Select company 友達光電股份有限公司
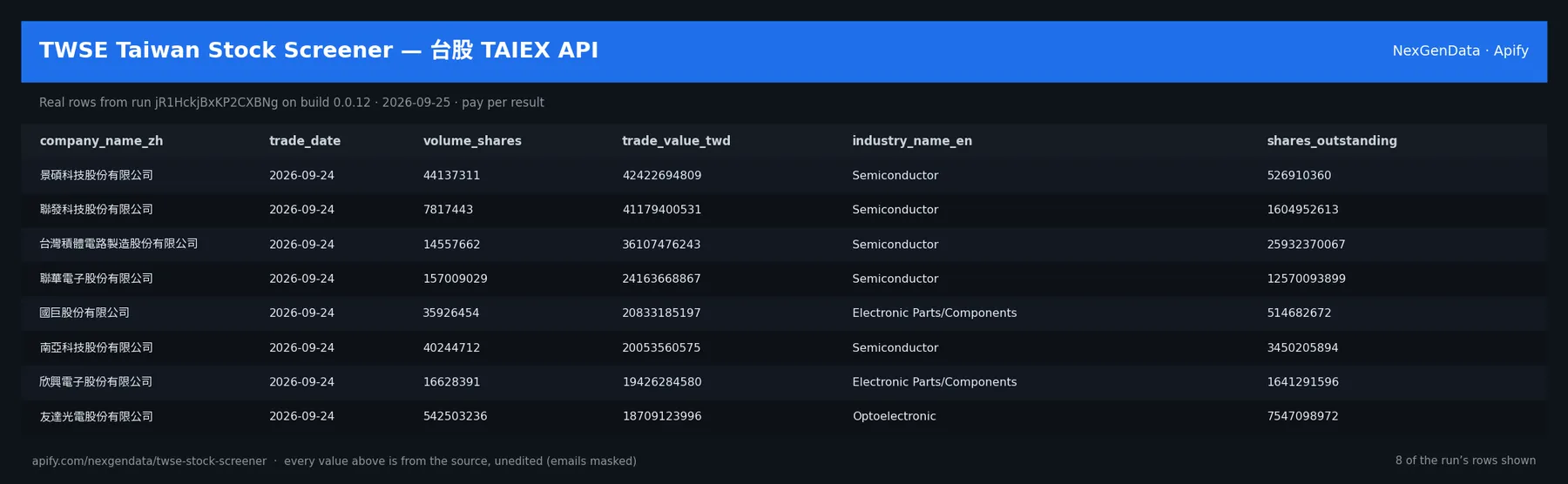The width and height of the screenshot is (1568, 484). (96, 416)
